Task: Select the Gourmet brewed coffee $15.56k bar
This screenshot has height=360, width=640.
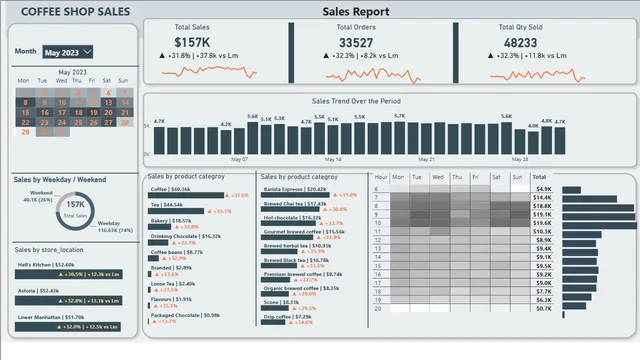Action: tap(287, 237)
